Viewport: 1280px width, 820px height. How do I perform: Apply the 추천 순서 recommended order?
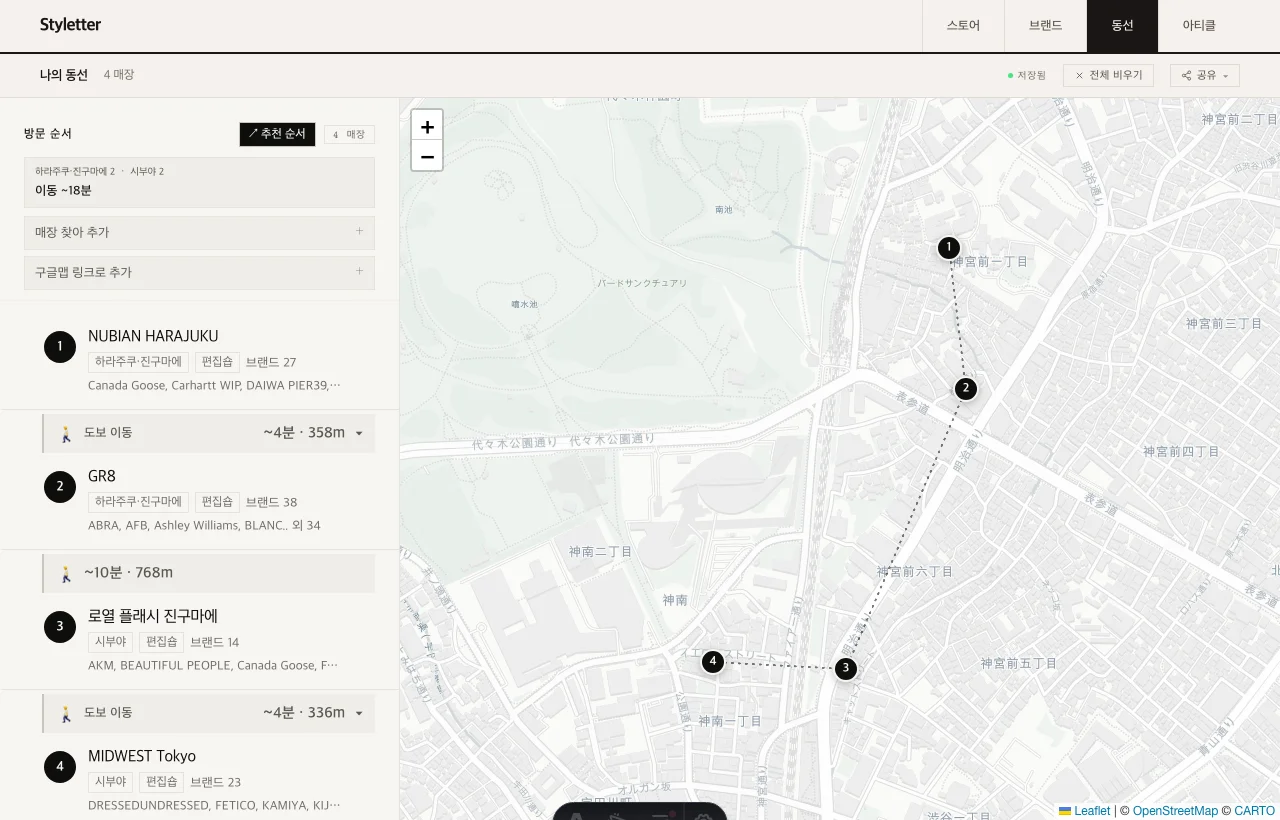pos(277,134)
